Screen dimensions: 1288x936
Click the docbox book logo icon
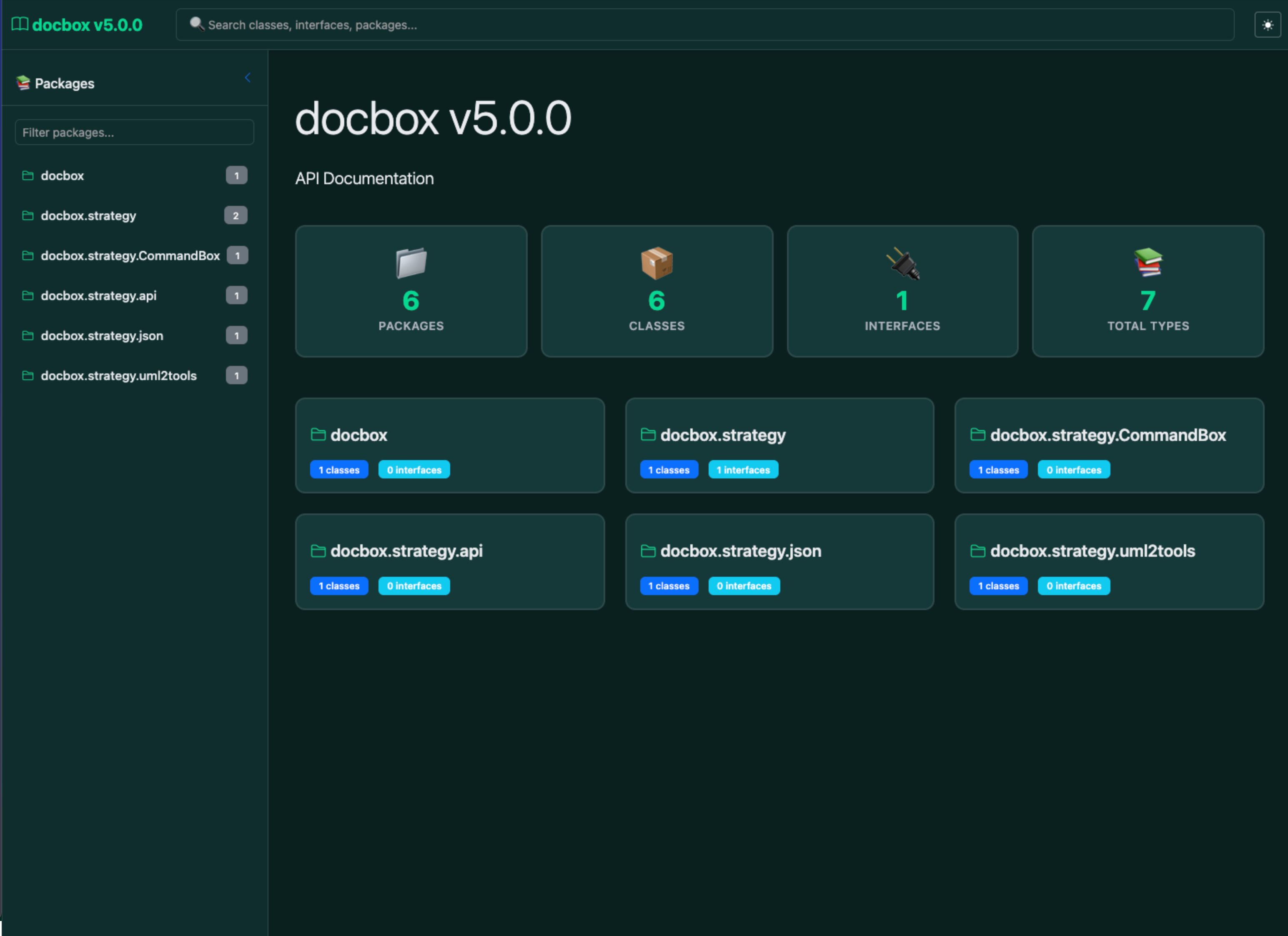coord(20,25)
